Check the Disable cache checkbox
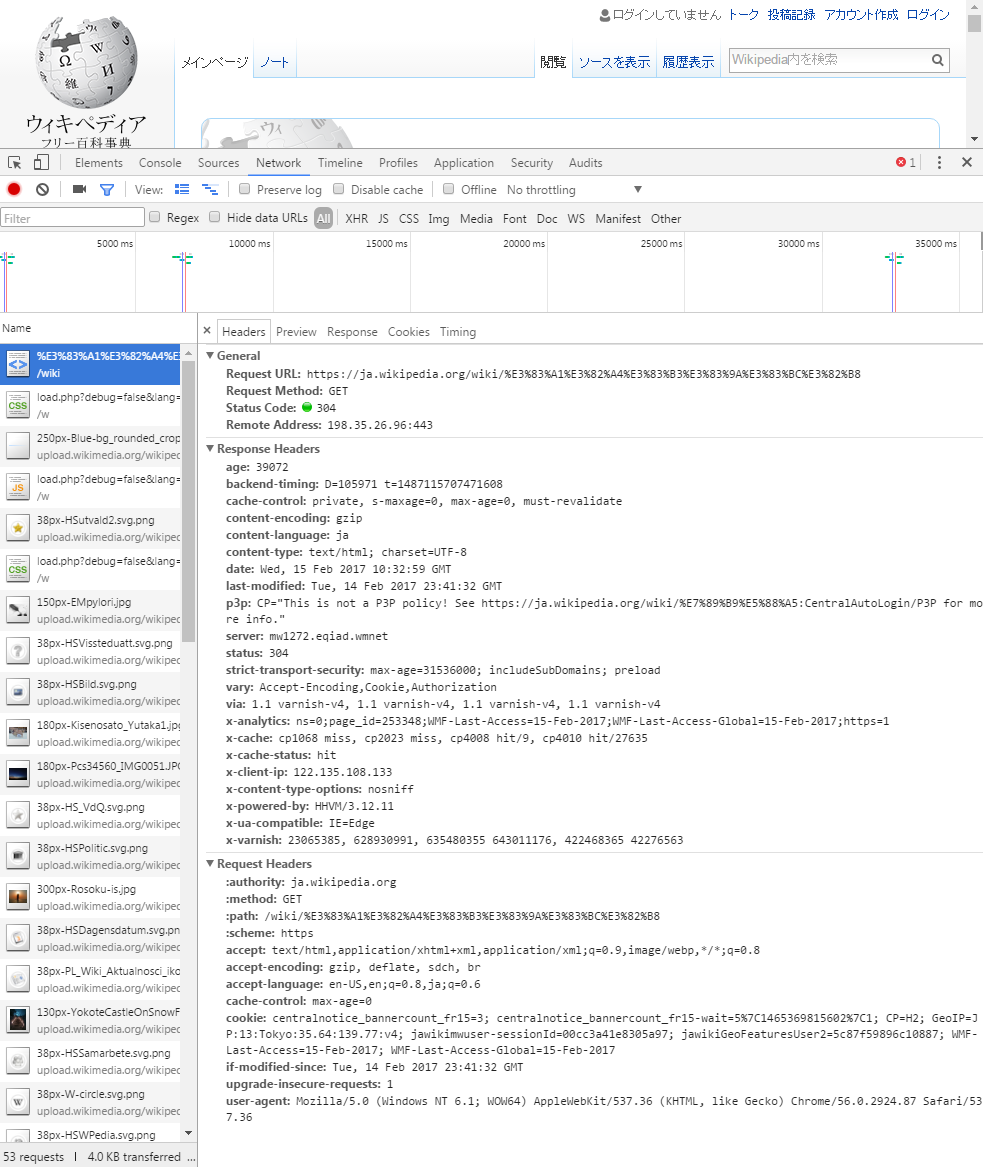Screen dimensions: 983x1167 pos(339,189)
